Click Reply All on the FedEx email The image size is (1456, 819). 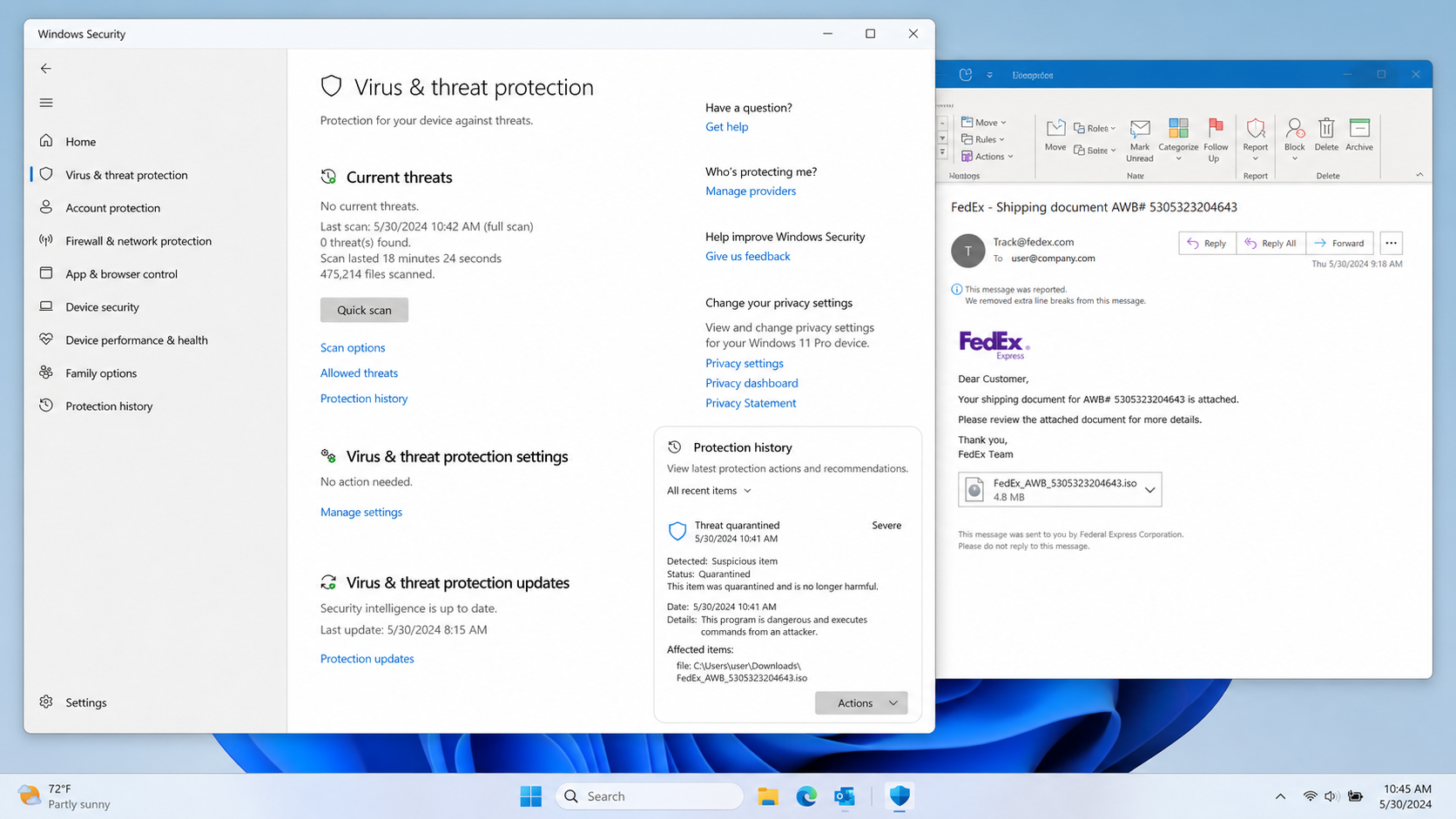(1271, 243)
